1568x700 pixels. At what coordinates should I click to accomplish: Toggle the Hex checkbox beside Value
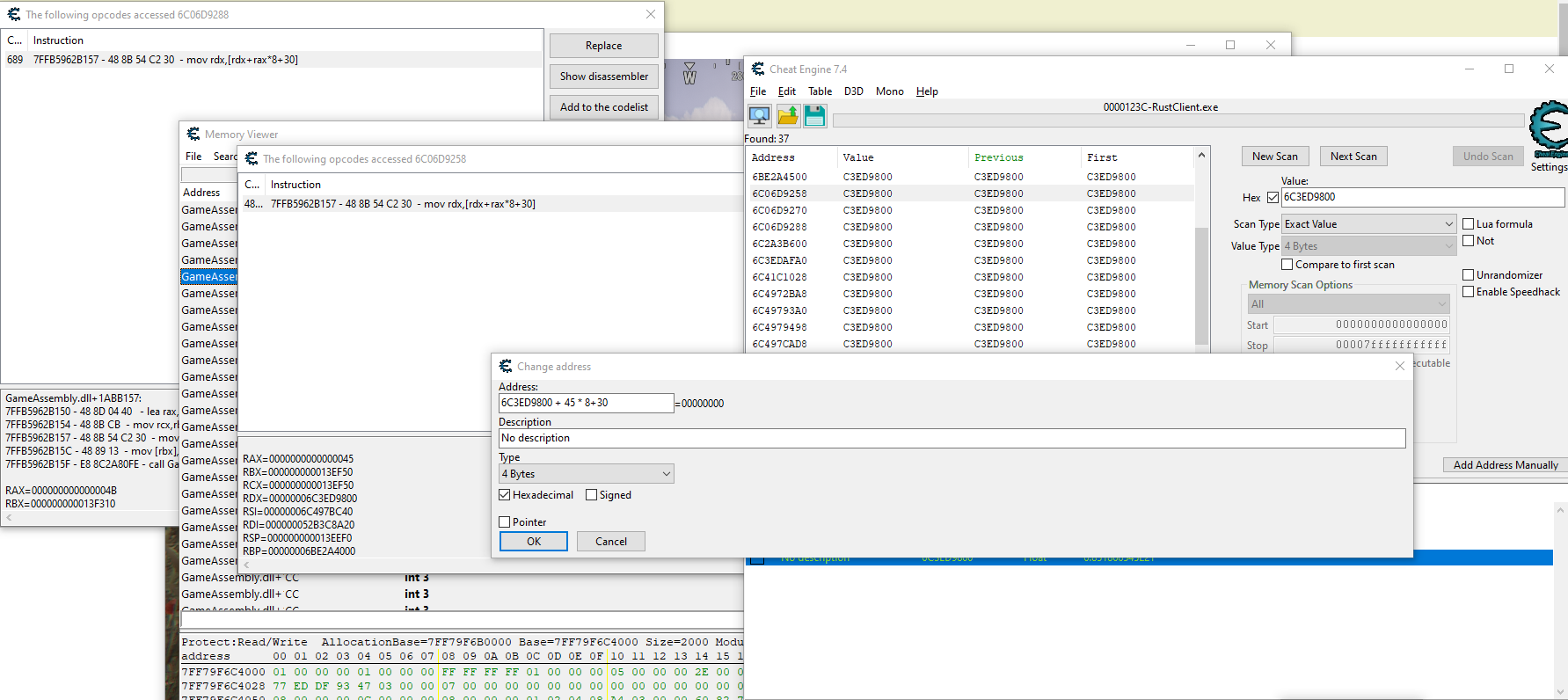click(x=1273, y=197)
